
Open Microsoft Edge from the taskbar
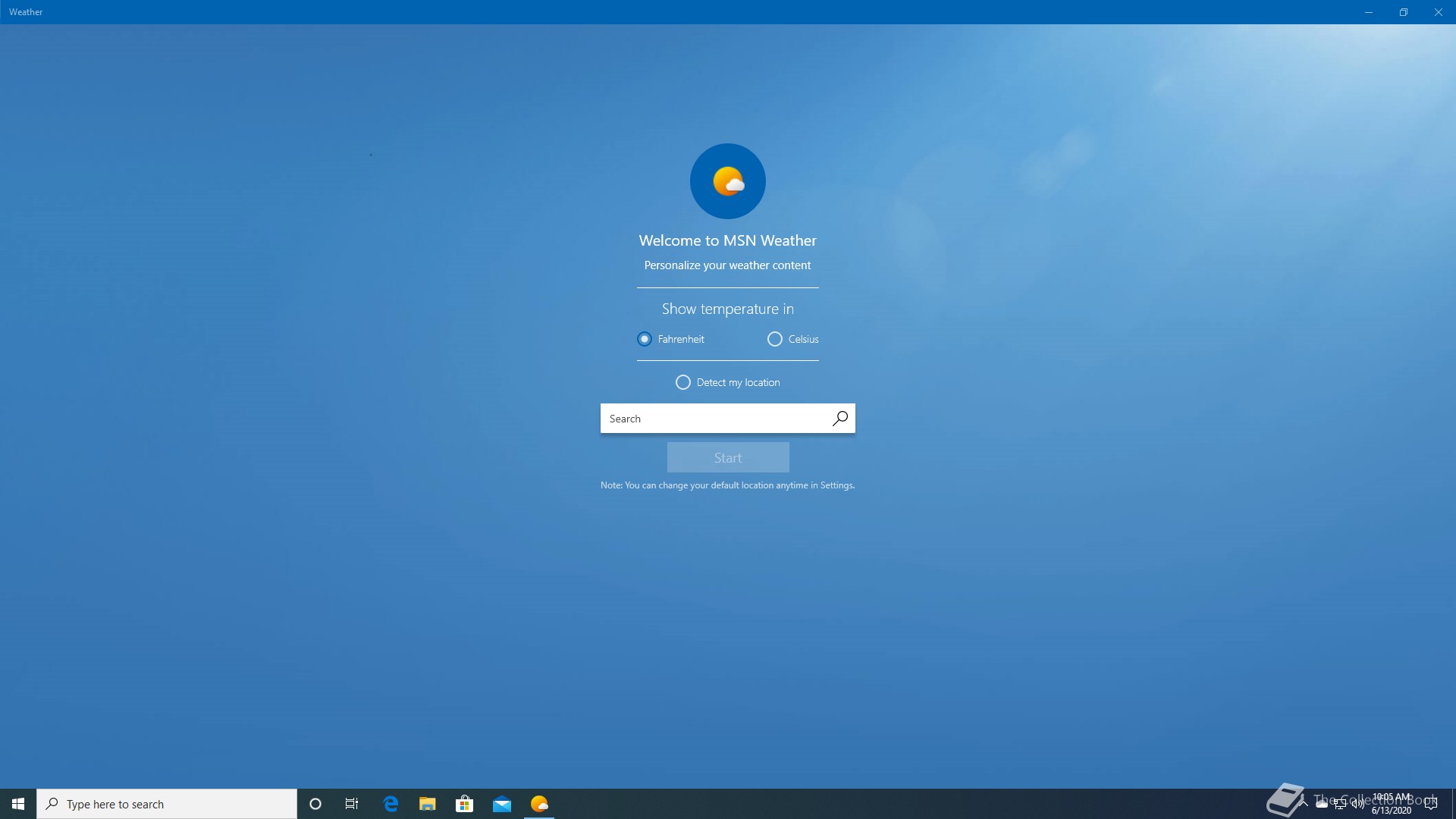[x=391, y=804]
